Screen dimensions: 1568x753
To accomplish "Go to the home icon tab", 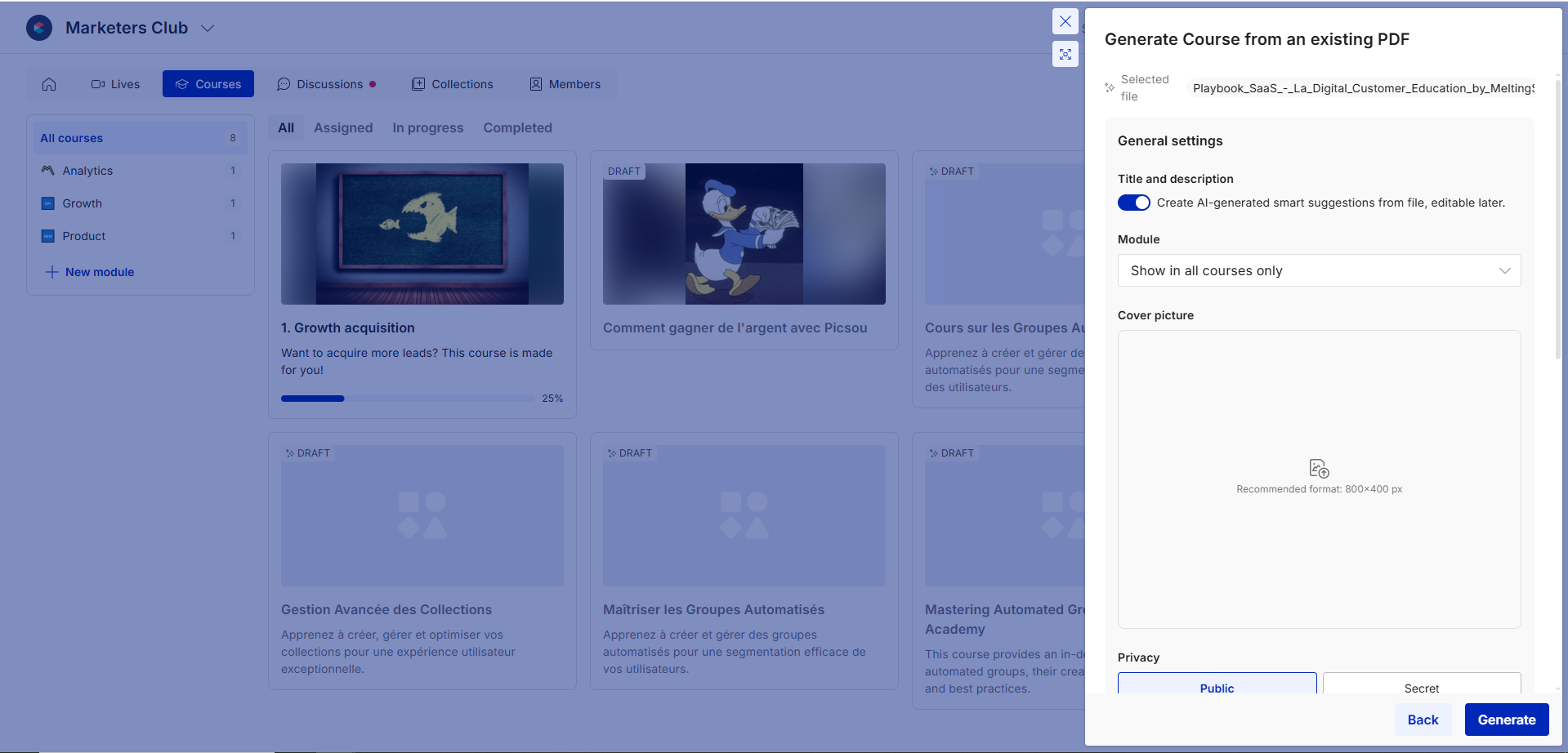I will (x=49, y=84).
